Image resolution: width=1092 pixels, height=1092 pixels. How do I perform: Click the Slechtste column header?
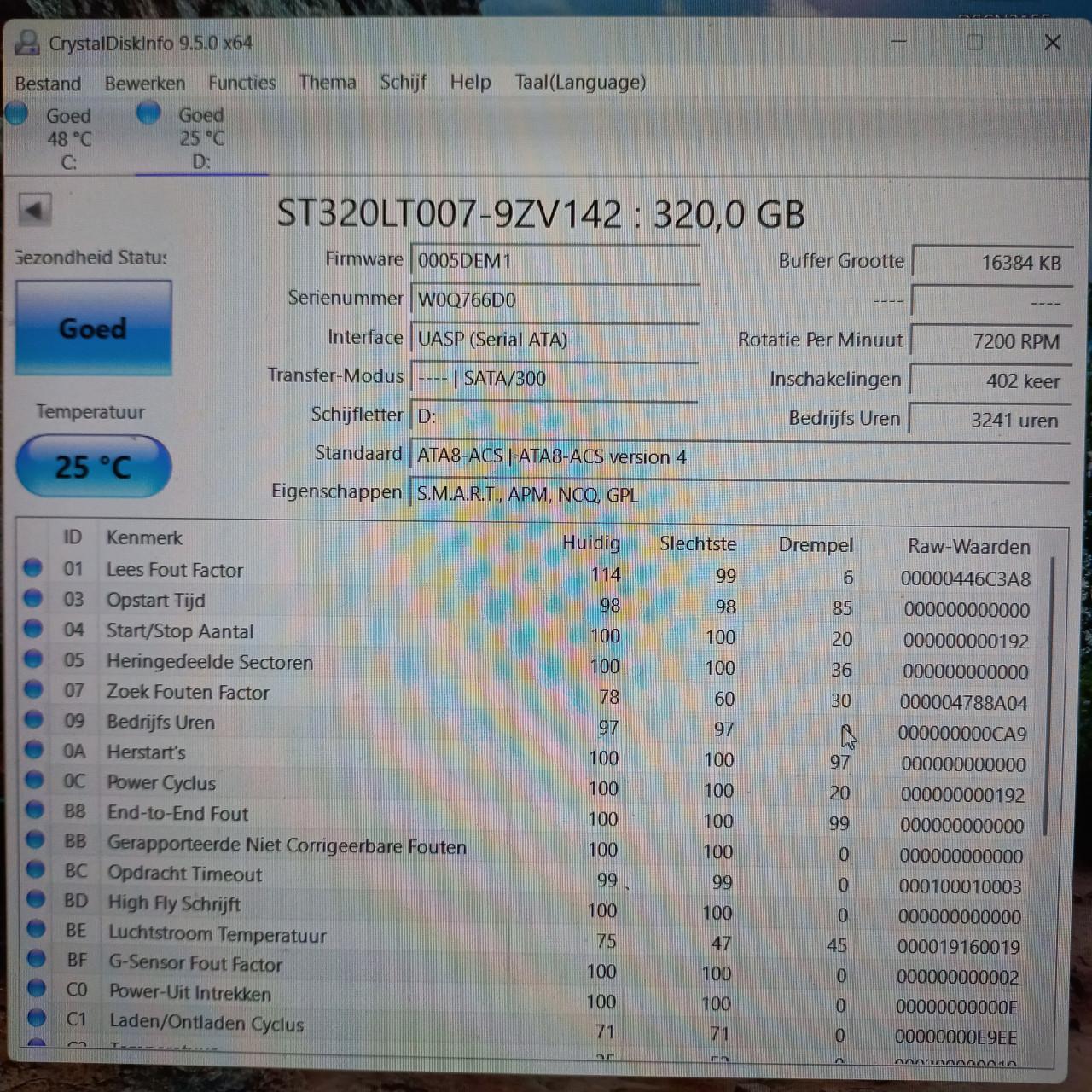click(698, 543)
